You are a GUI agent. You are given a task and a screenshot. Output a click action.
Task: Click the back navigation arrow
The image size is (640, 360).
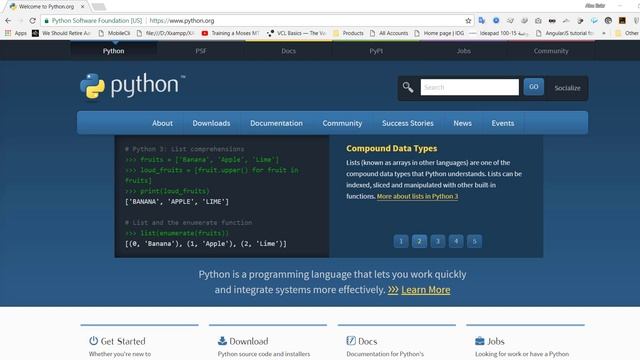[8, 20]
